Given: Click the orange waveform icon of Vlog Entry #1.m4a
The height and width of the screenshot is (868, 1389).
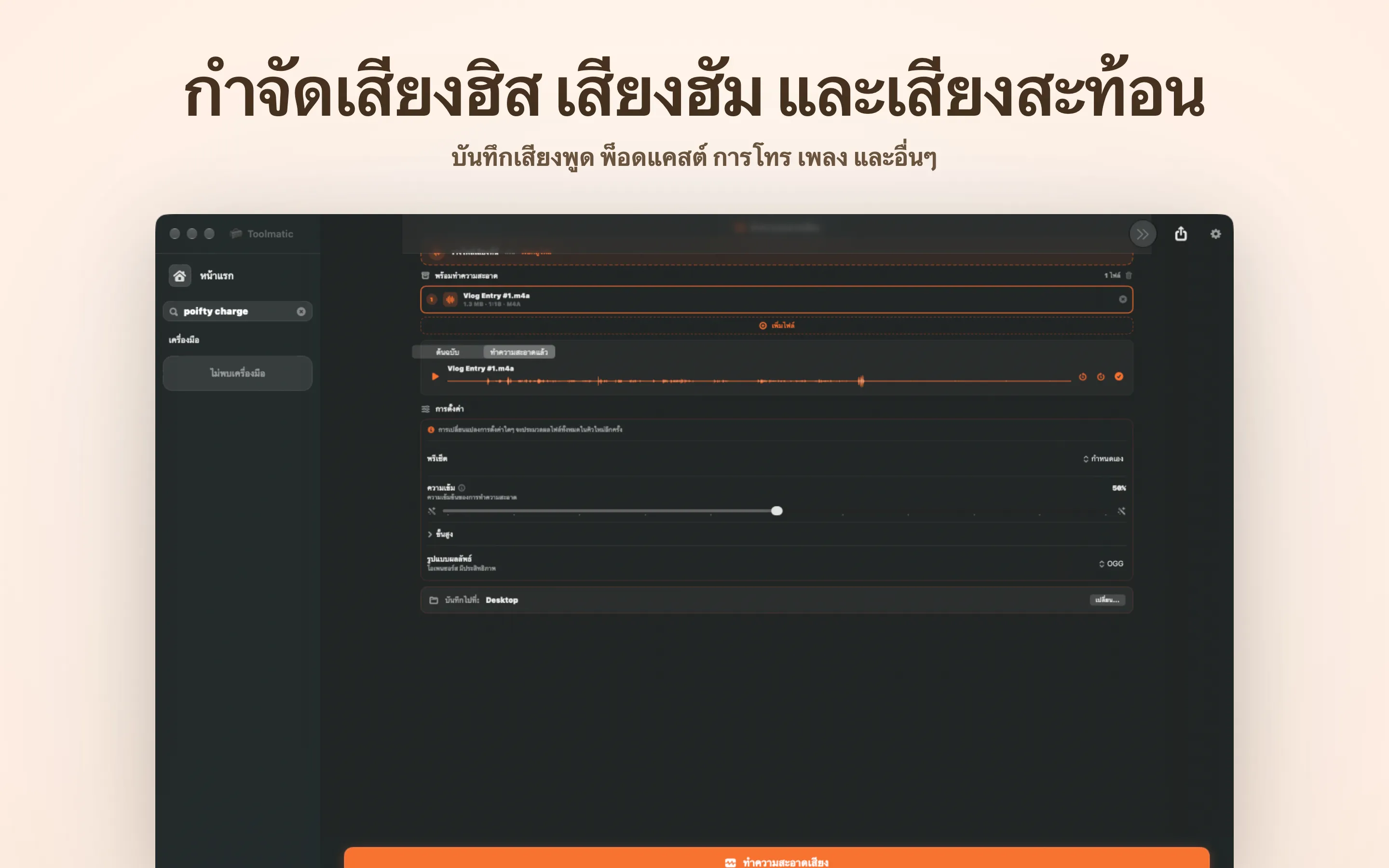Looking at the screenshot, I should (x=450, y=299).
